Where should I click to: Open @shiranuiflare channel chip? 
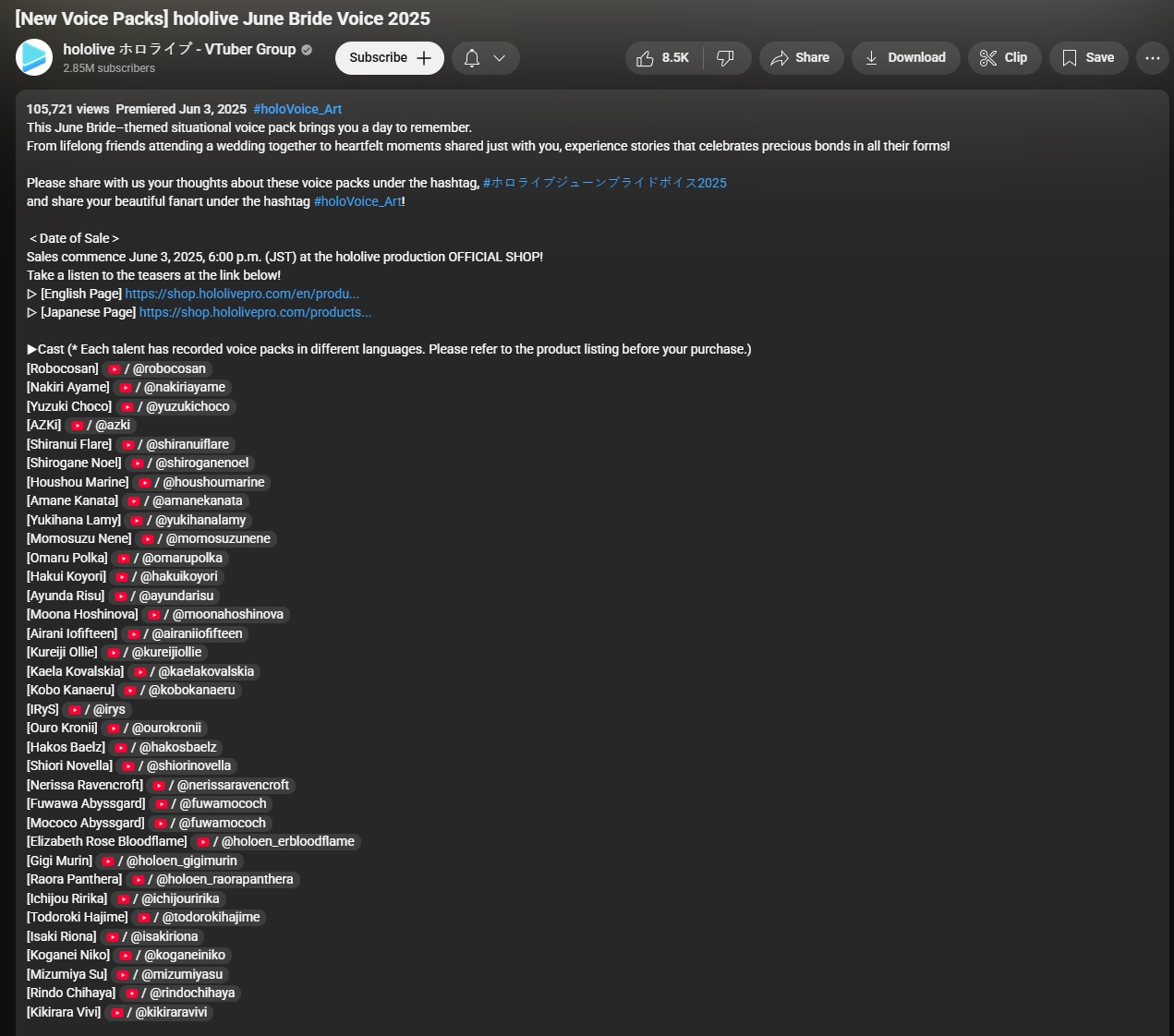click(x=175, y=444)
